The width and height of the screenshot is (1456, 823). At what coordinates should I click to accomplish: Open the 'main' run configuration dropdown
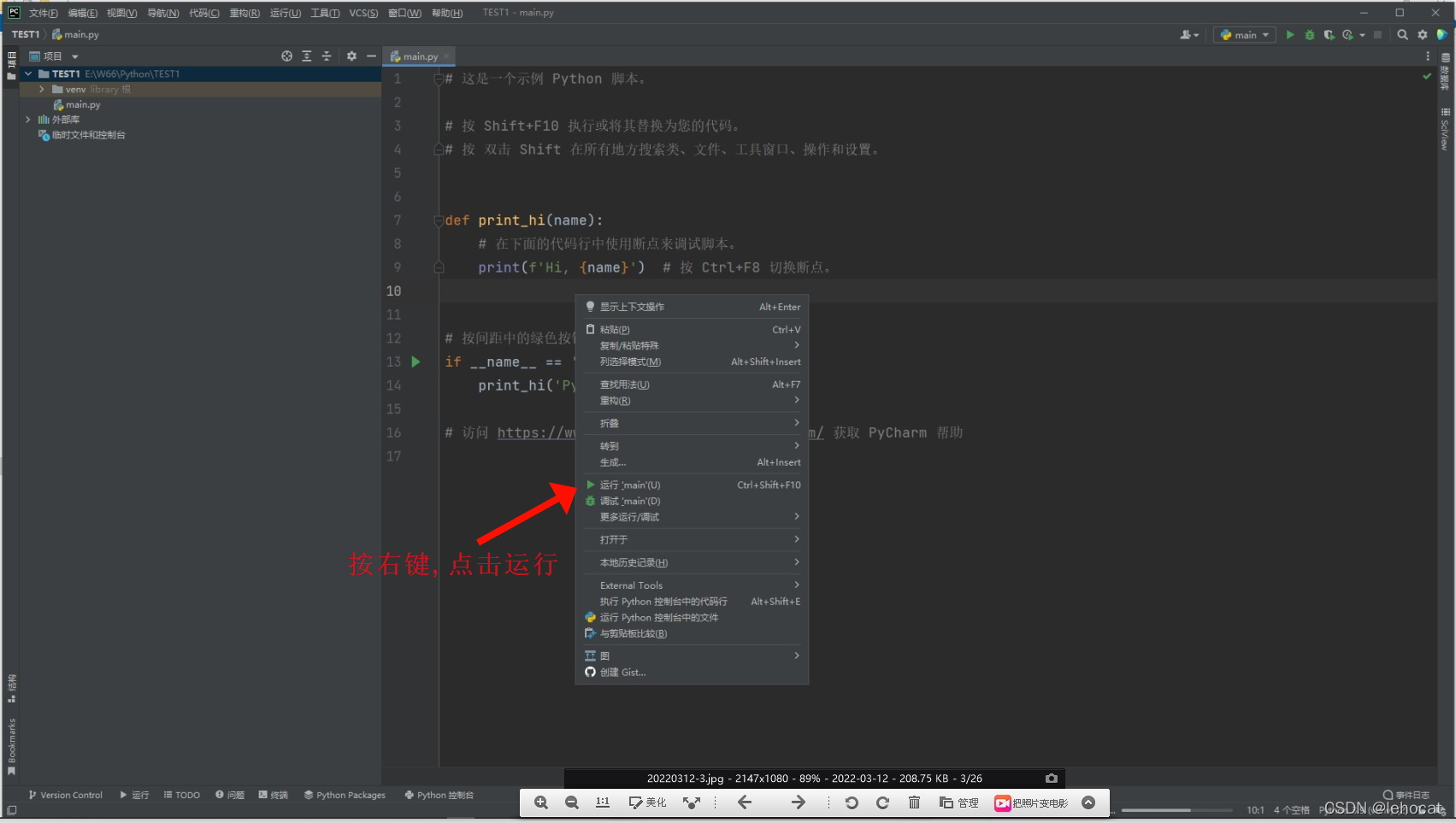(x=1245, y=35)
